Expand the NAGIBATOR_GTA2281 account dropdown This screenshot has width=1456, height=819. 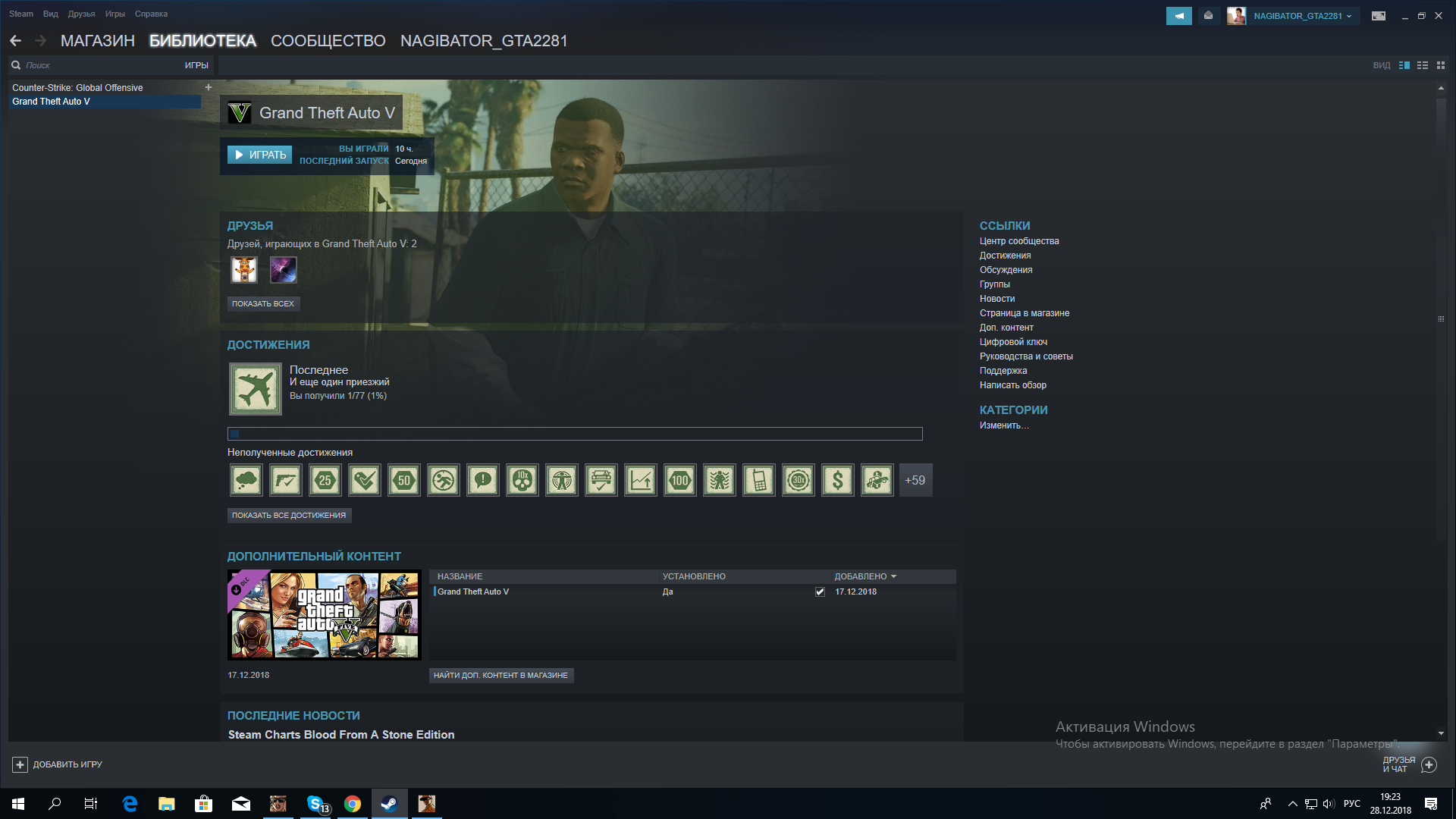(x=1303, y=16)
